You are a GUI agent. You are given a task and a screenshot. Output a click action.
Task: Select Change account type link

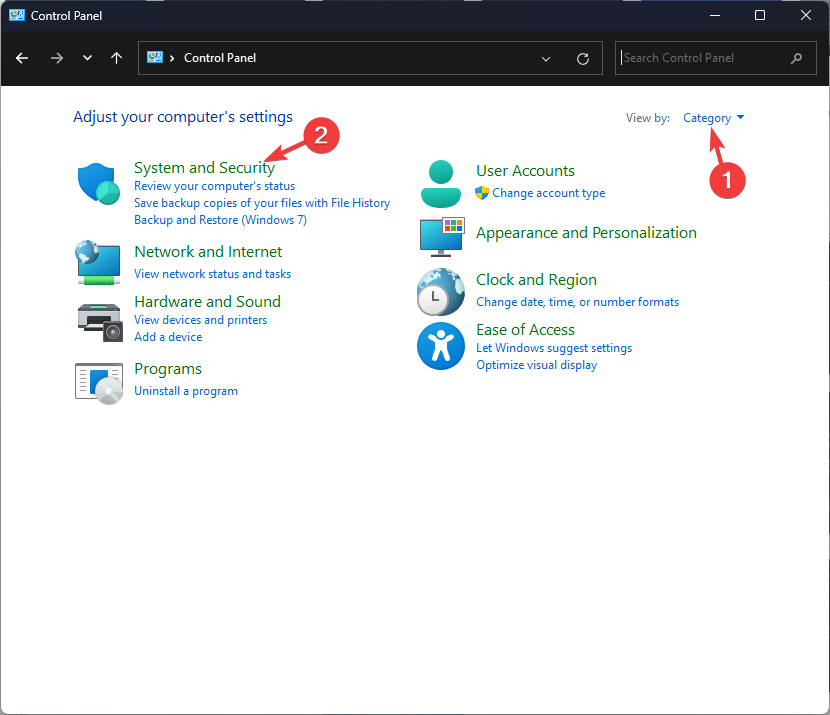point(548,193)
